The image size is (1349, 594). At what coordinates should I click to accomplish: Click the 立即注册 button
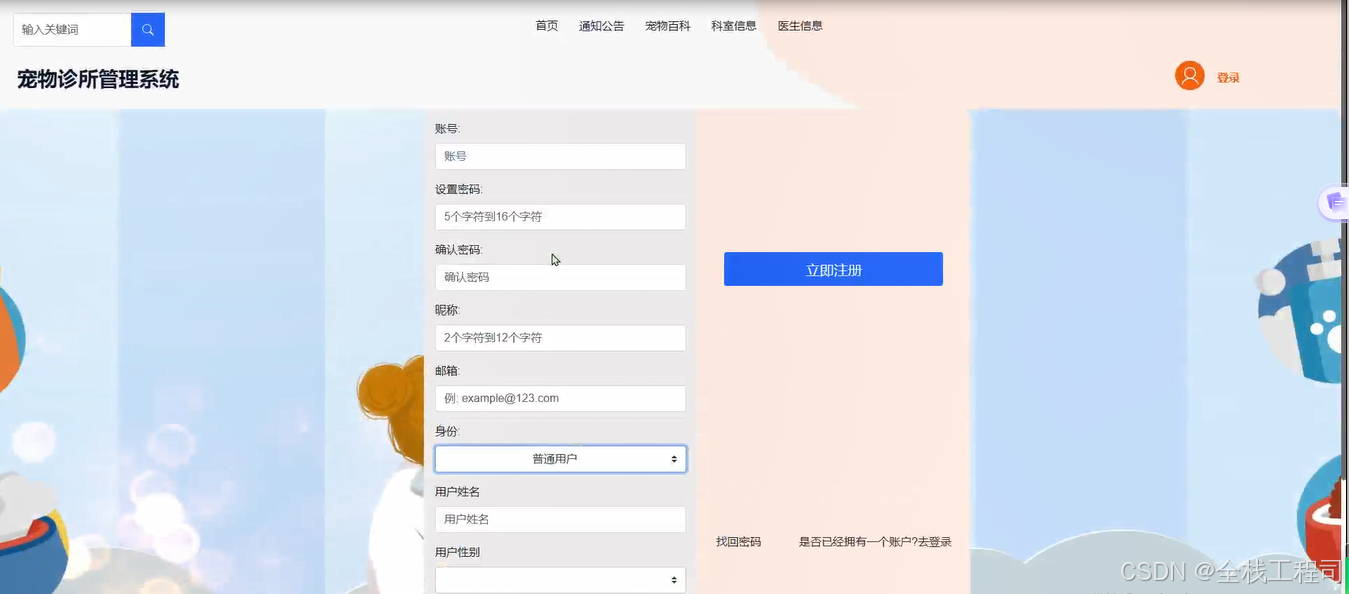tap(833, 269)
